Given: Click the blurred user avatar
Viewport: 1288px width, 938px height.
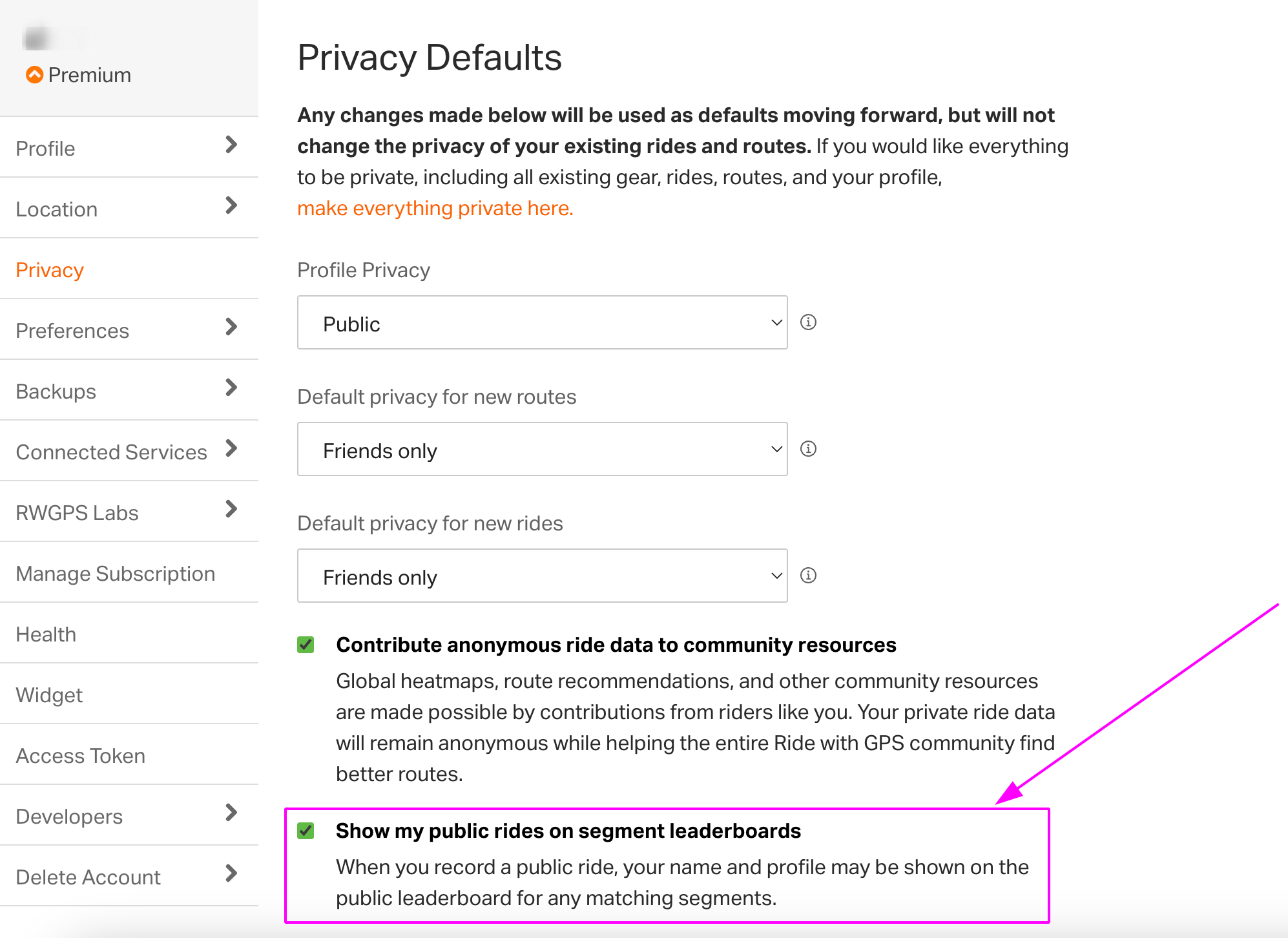Looking at the screenshot, I should [x=37, y=39].
